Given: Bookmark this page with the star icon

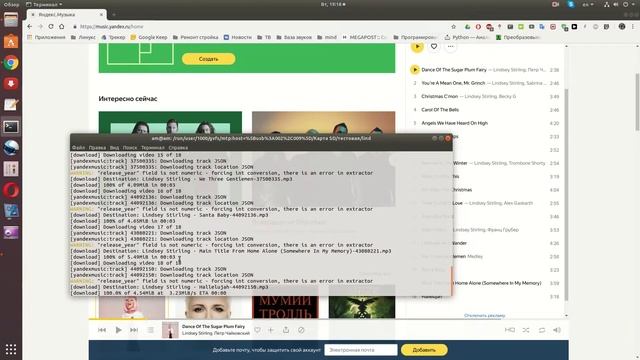Looking at the screenshot, I should [453, 27].
